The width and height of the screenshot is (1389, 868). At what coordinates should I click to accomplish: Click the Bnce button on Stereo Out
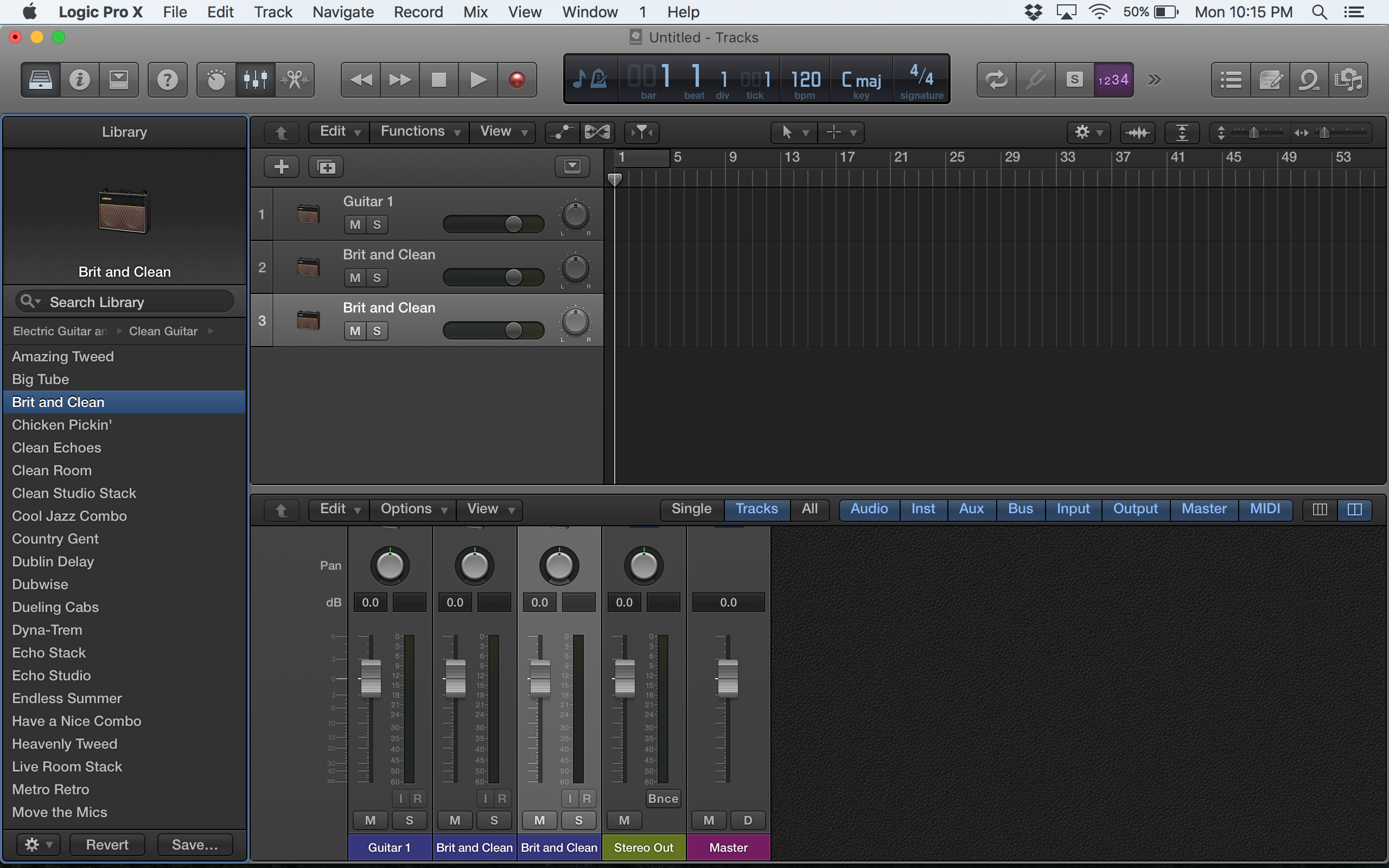tap(663, 799)
